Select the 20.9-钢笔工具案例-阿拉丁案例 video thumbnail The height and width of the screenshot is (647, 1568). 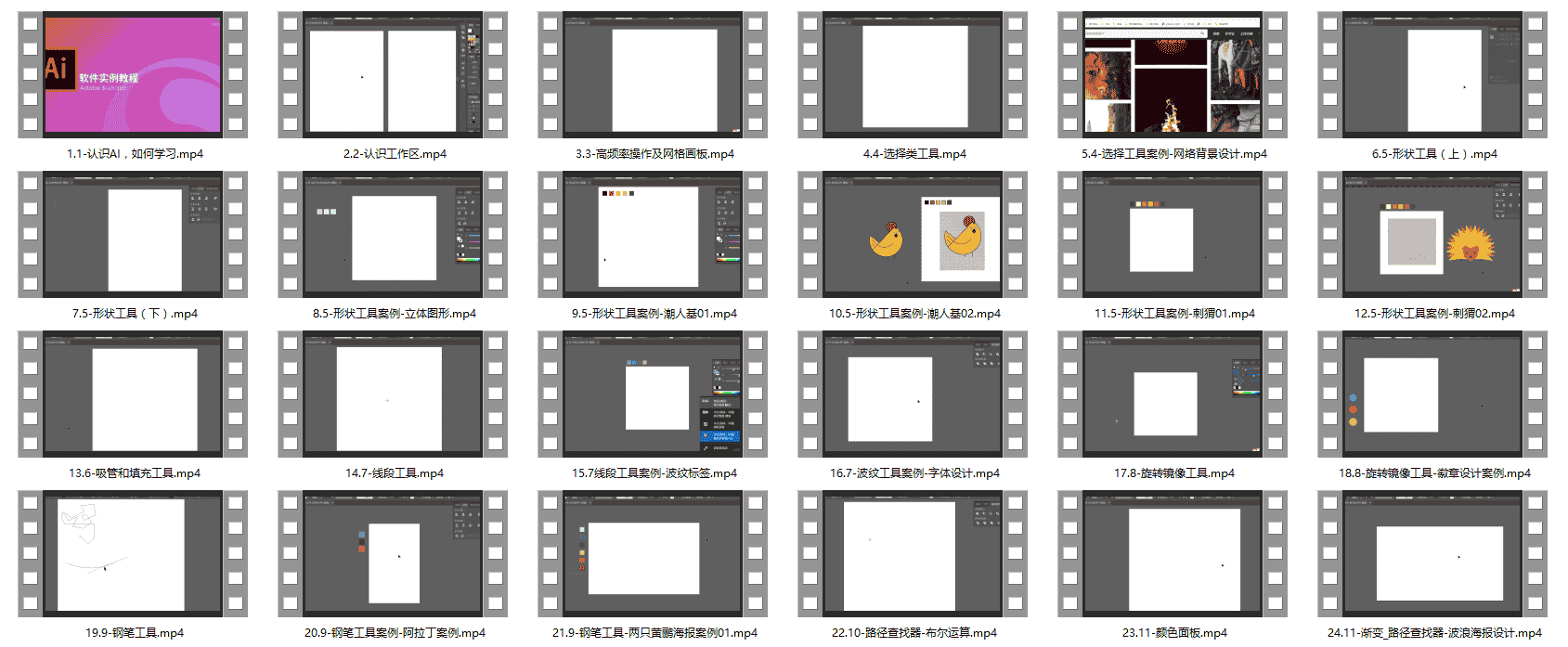(393, 554)
